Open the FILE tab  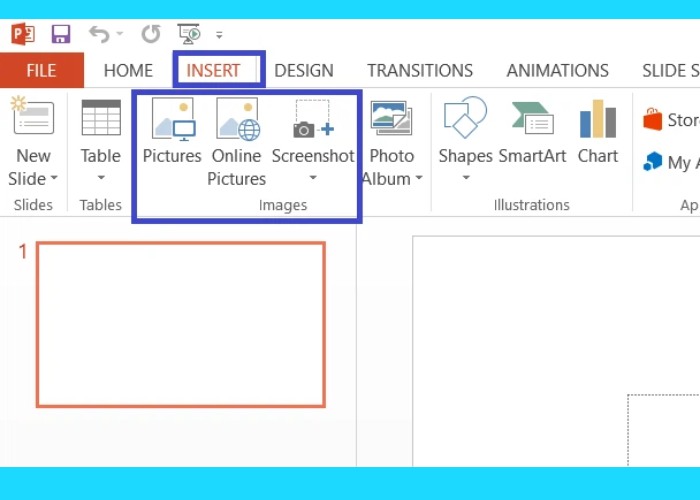(x=41, y=71)
